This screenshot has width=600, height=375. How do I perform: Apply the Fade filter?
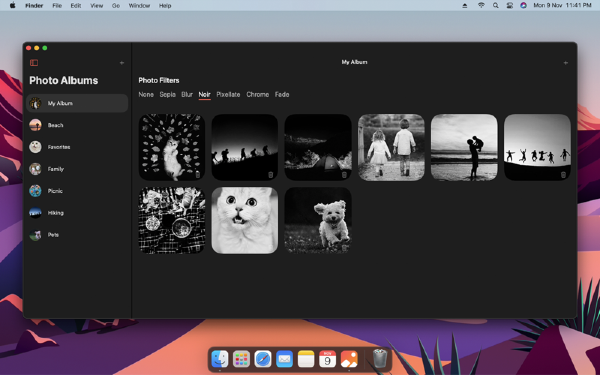point(282,95)
